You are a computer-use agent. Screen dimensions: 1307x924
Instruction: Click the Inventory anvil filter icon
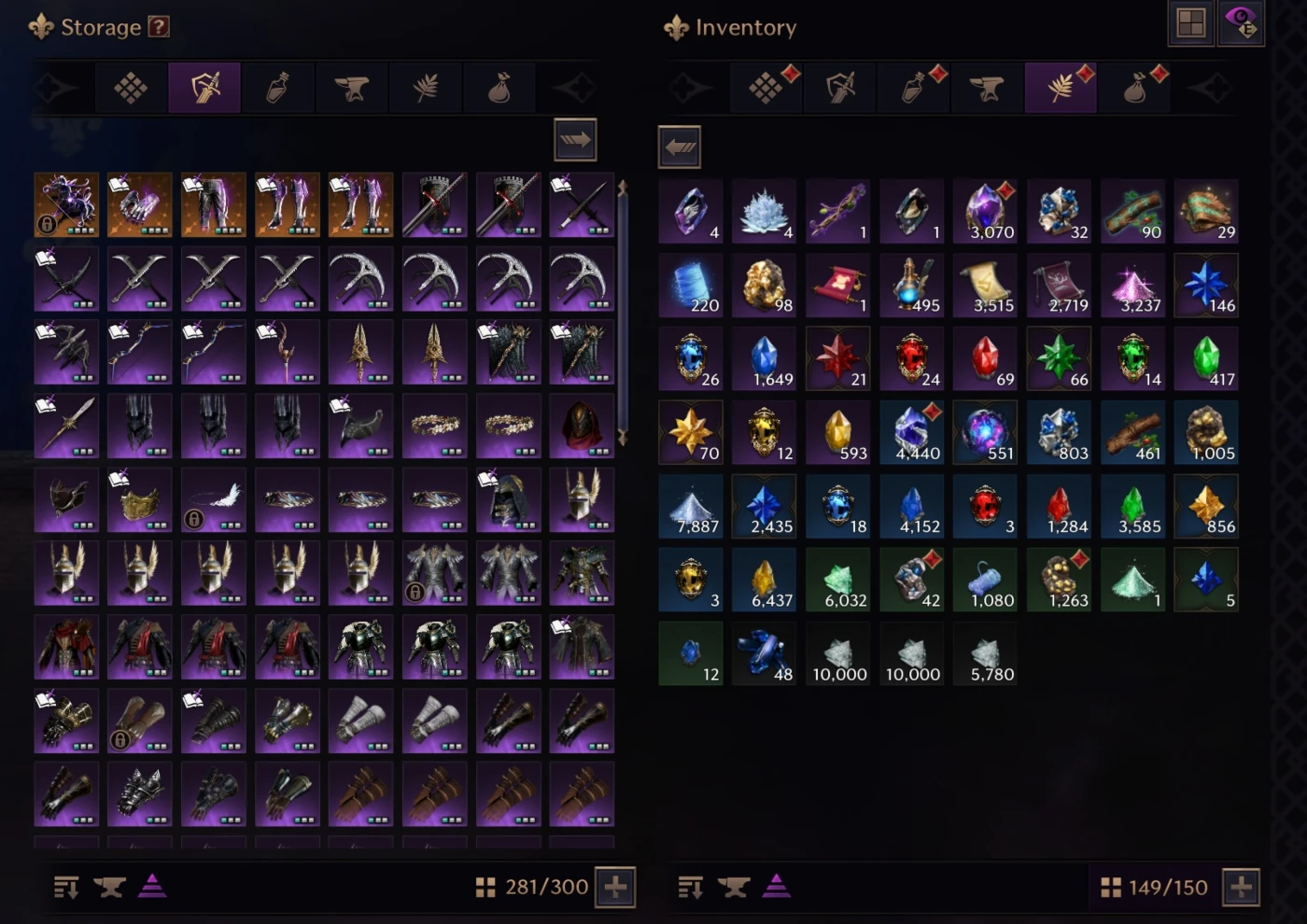733,887
